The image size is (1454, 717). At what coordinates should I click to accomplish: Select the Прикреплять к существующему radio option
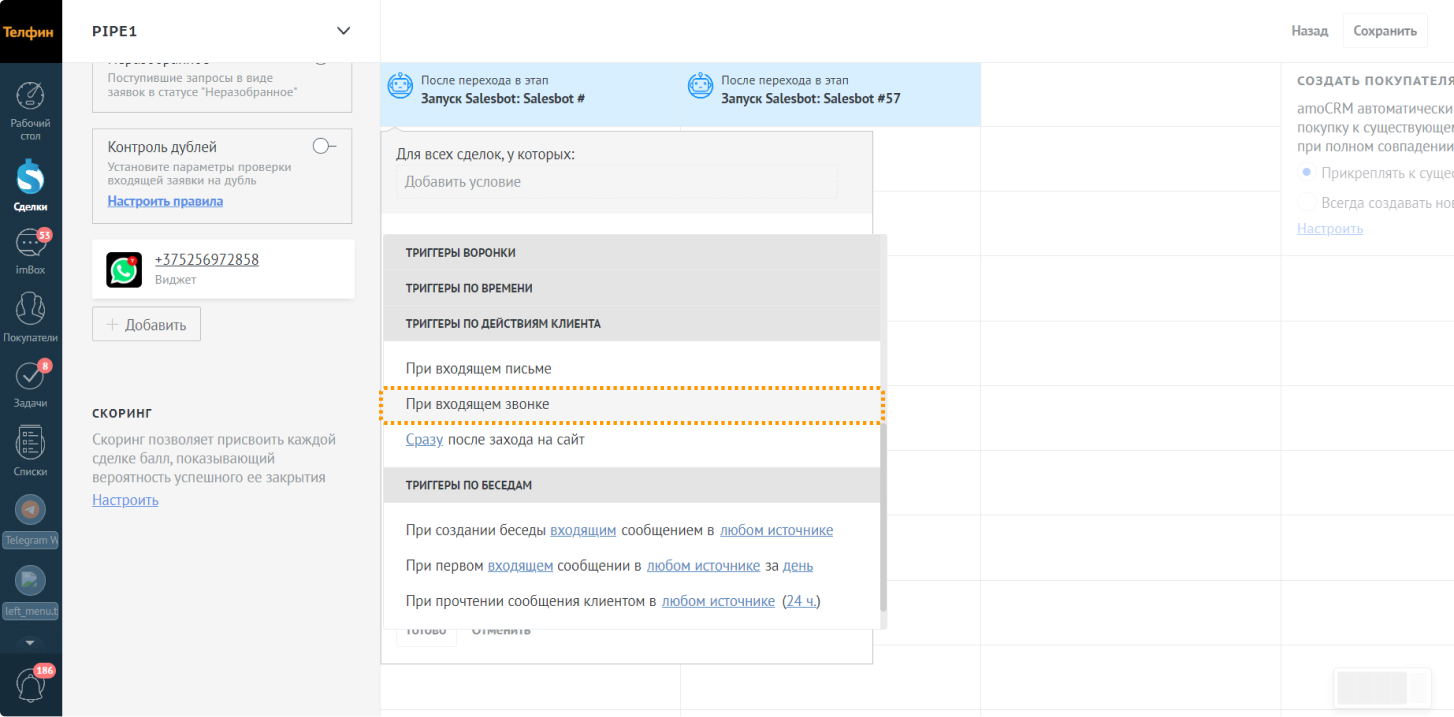click(x=1306, y=173)
